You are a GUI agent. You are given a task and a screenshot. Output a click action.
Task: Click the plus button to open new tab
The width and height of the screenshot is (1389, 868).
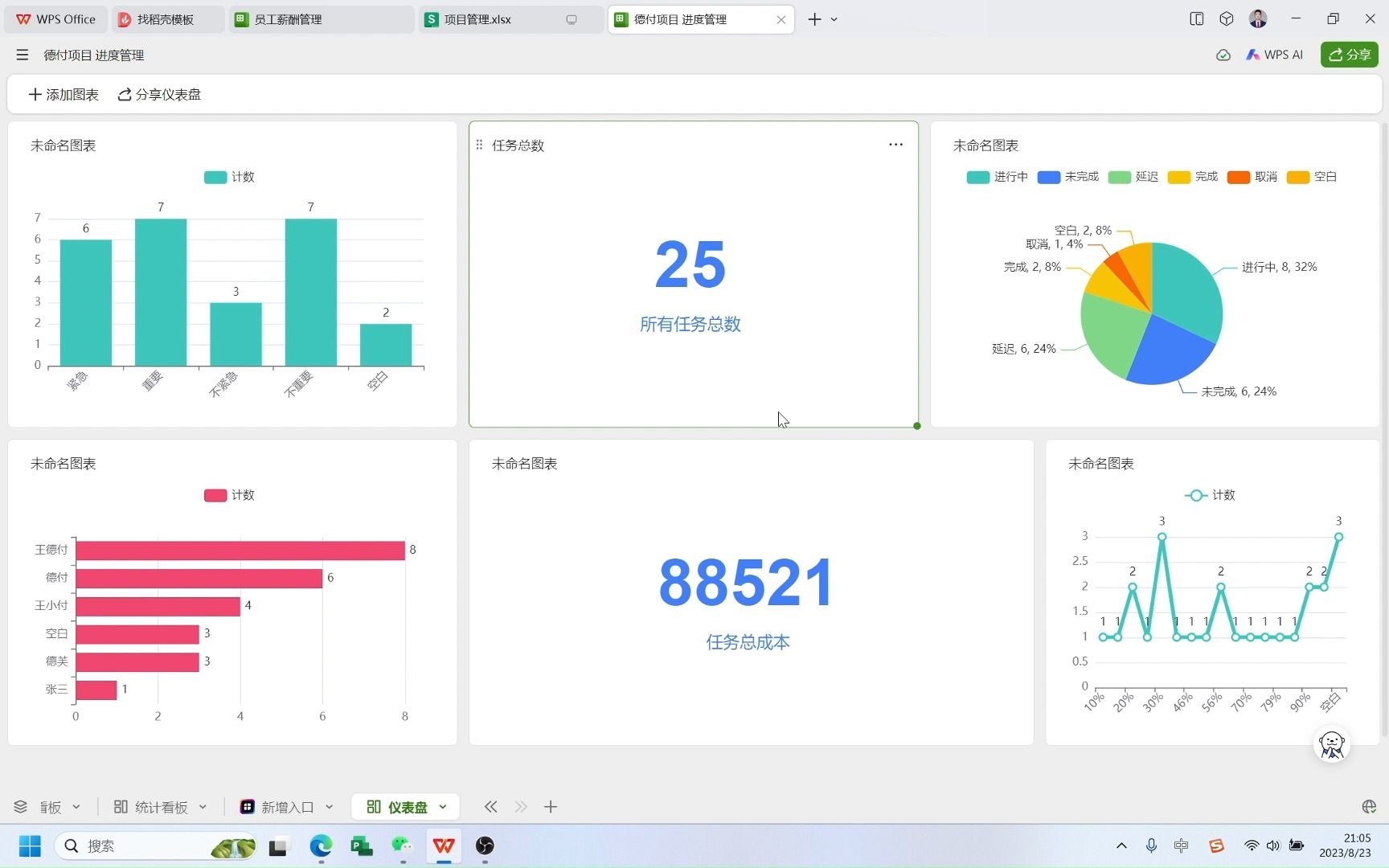click(814, 19)
